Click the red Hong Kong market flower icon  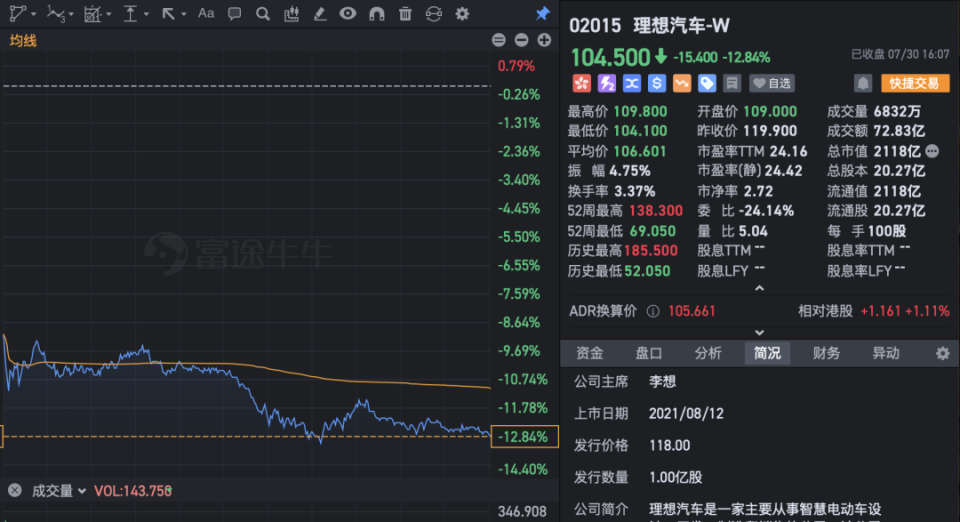pos(582,83)
